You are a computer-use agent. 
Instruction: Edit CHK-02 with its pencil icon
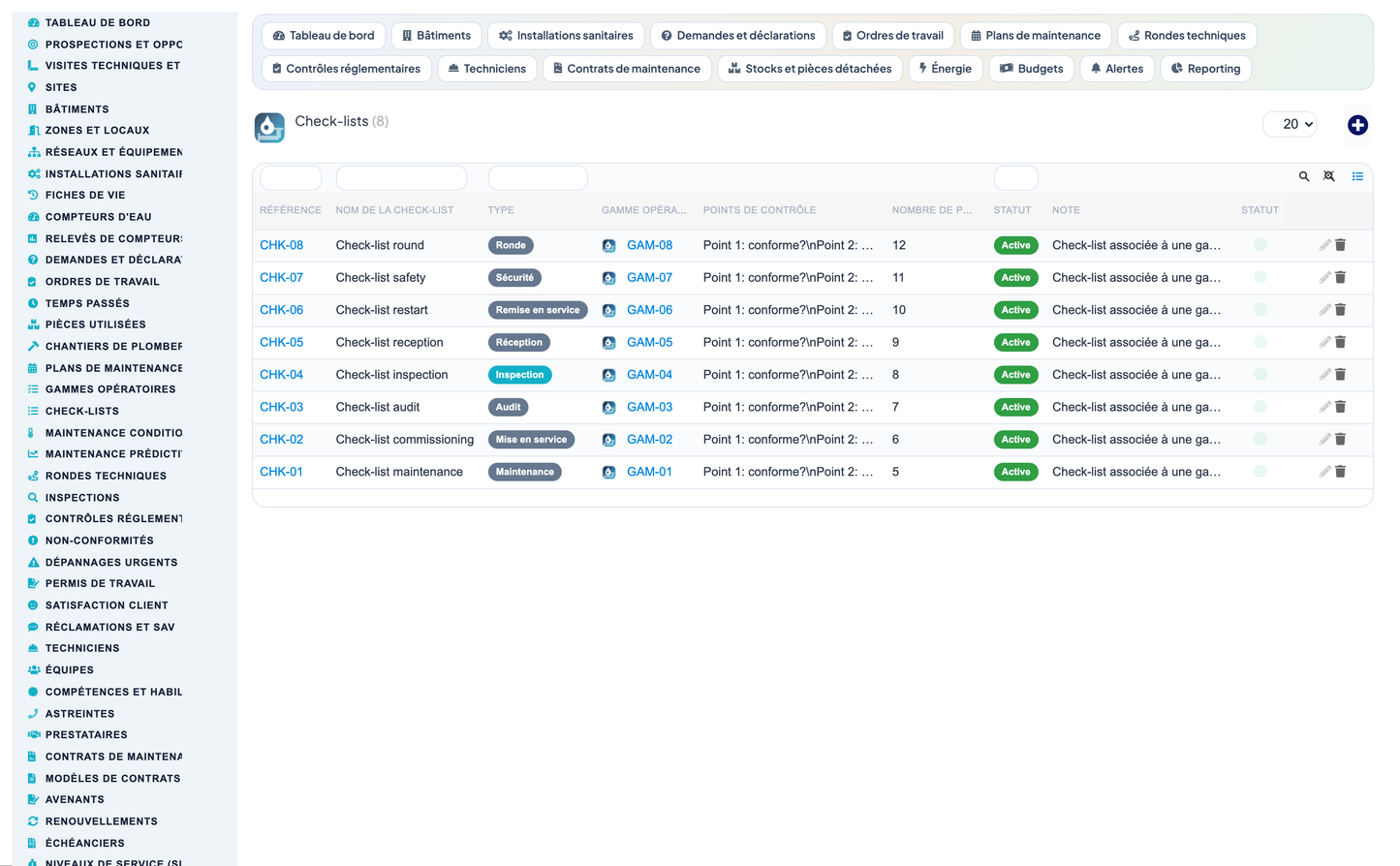[x=1324, y=439]
